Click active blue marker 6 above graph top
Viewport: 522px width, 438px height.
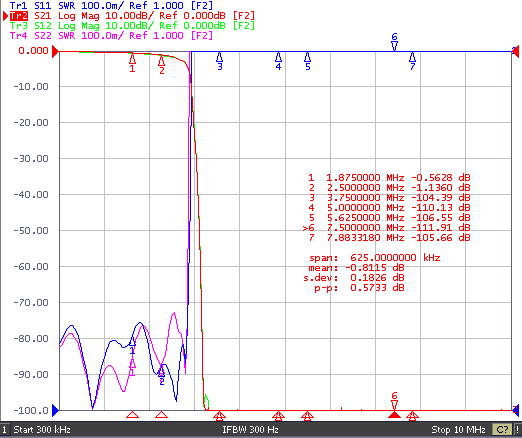pos(394,42)
